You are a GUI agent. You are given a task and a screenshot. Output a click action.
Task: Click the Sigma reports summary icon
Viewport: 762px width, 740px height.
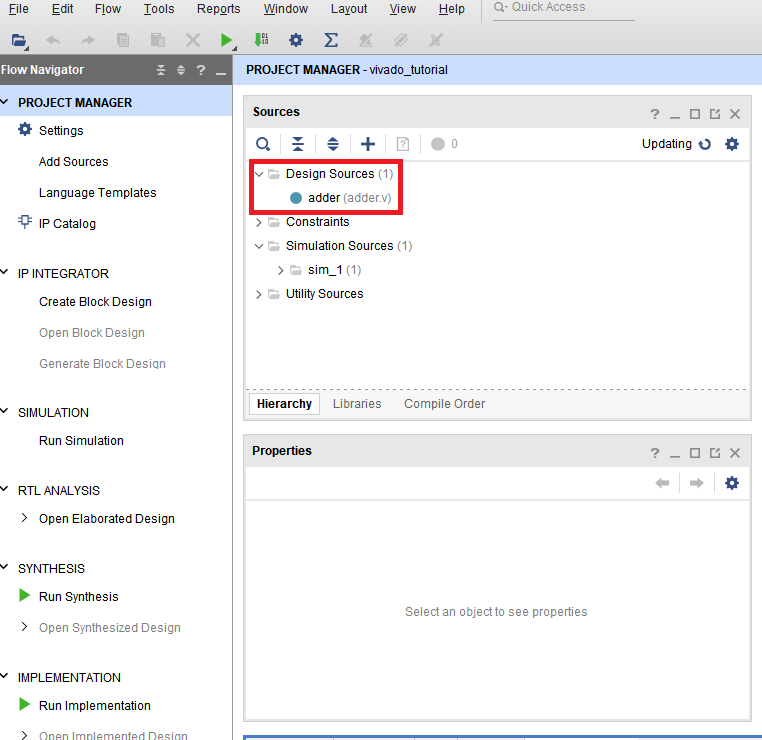pyautogui.click(x=331, y=40)
